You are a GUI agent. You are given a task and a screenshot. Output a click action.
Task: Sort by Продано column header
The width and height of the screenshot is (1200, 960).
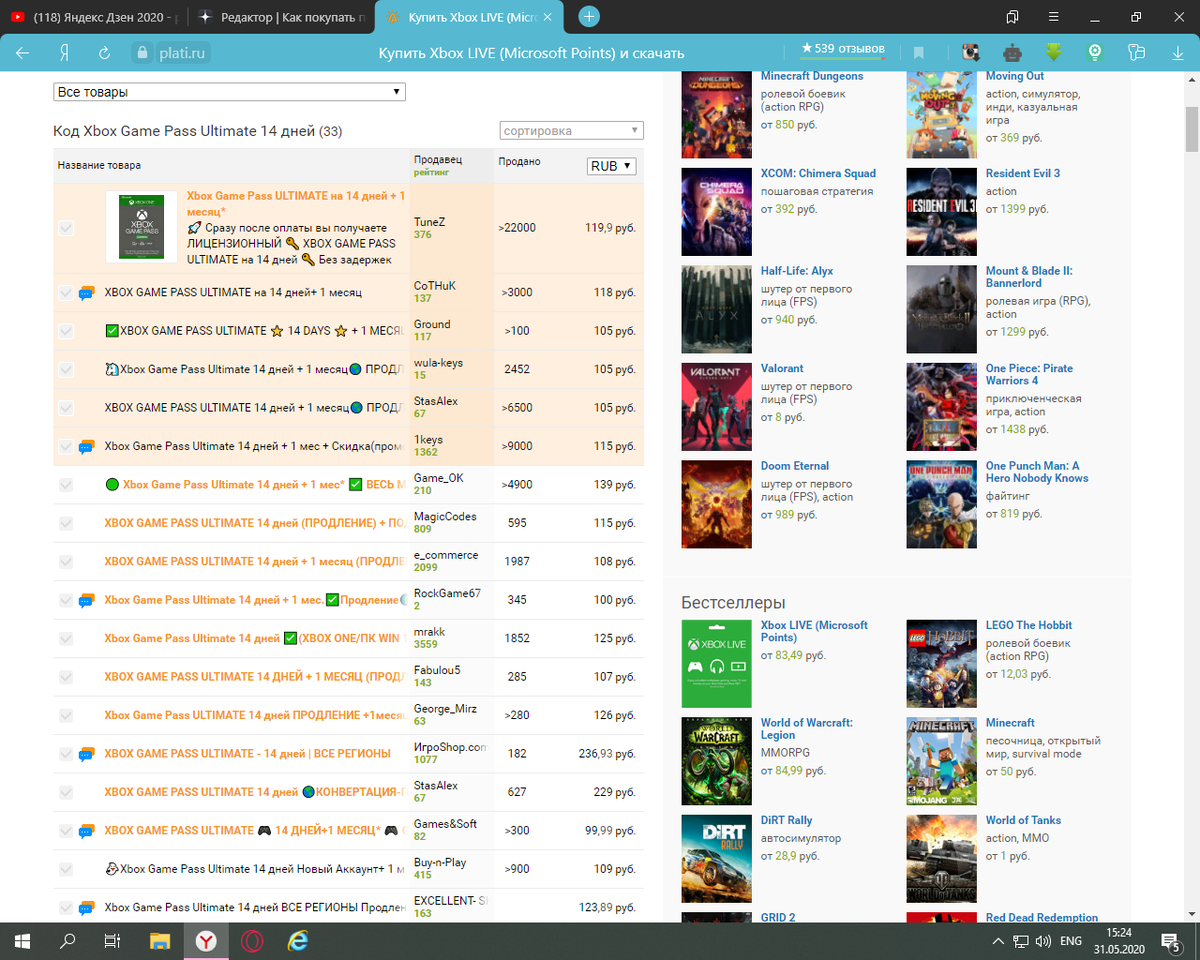(x=519, y=161)
